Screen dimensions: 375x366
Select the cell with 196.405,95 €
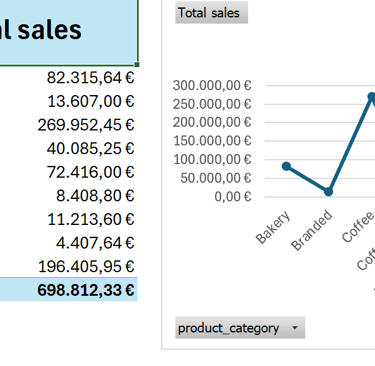pyautogui.click(x=69, y=266)
